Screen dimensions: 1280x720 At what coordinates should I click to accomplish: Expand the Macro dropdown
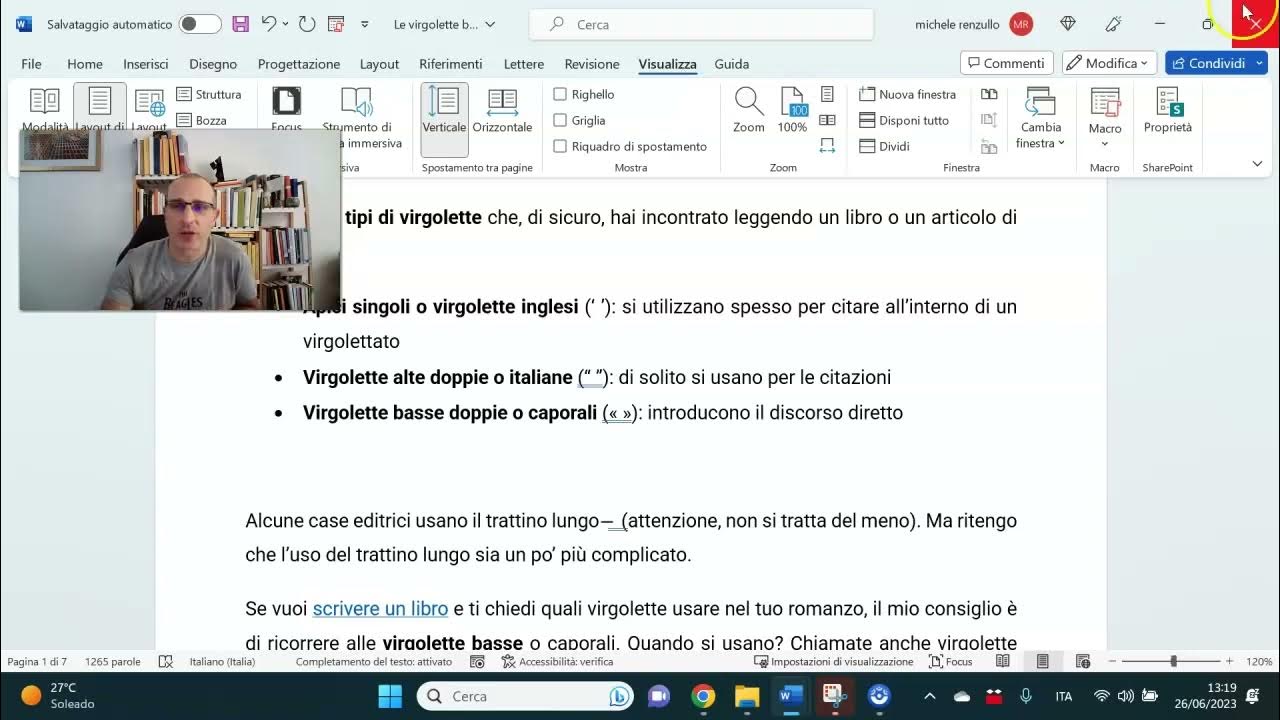(1105, 145)
